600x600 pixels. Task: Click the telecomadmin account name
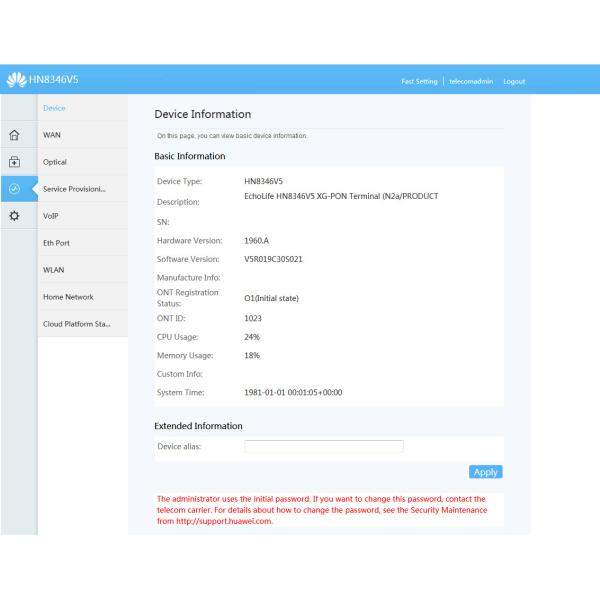pyautogui.click(x=470, y=81)
